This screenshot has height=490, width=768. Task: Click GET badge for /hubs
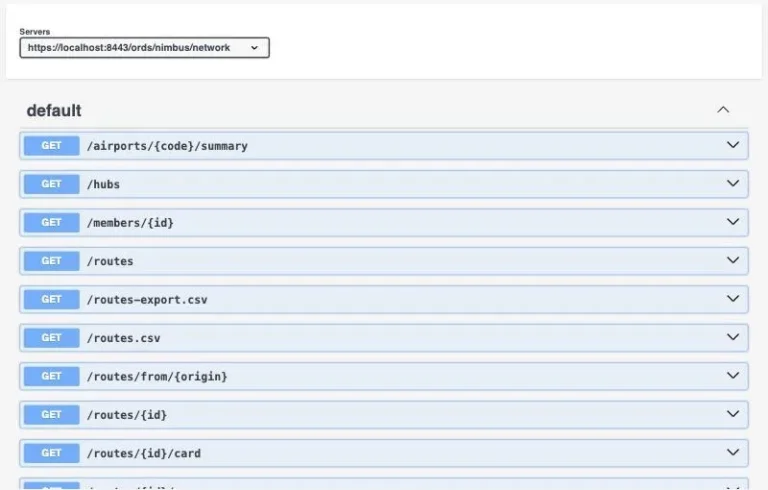[x=51, y=184]
